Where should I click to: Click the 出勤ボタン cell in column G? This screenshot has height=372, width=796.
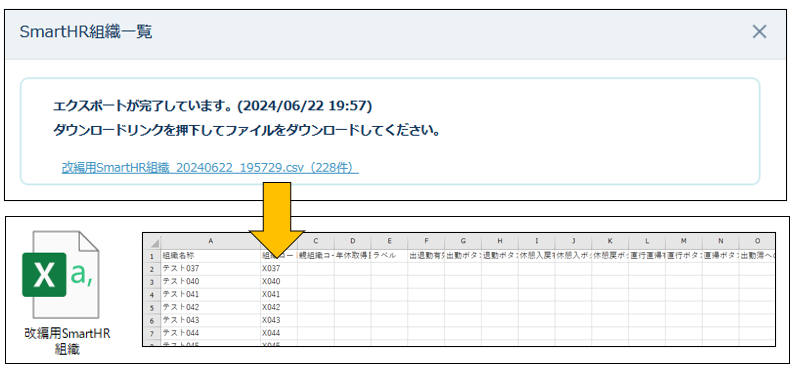point(463,256)
